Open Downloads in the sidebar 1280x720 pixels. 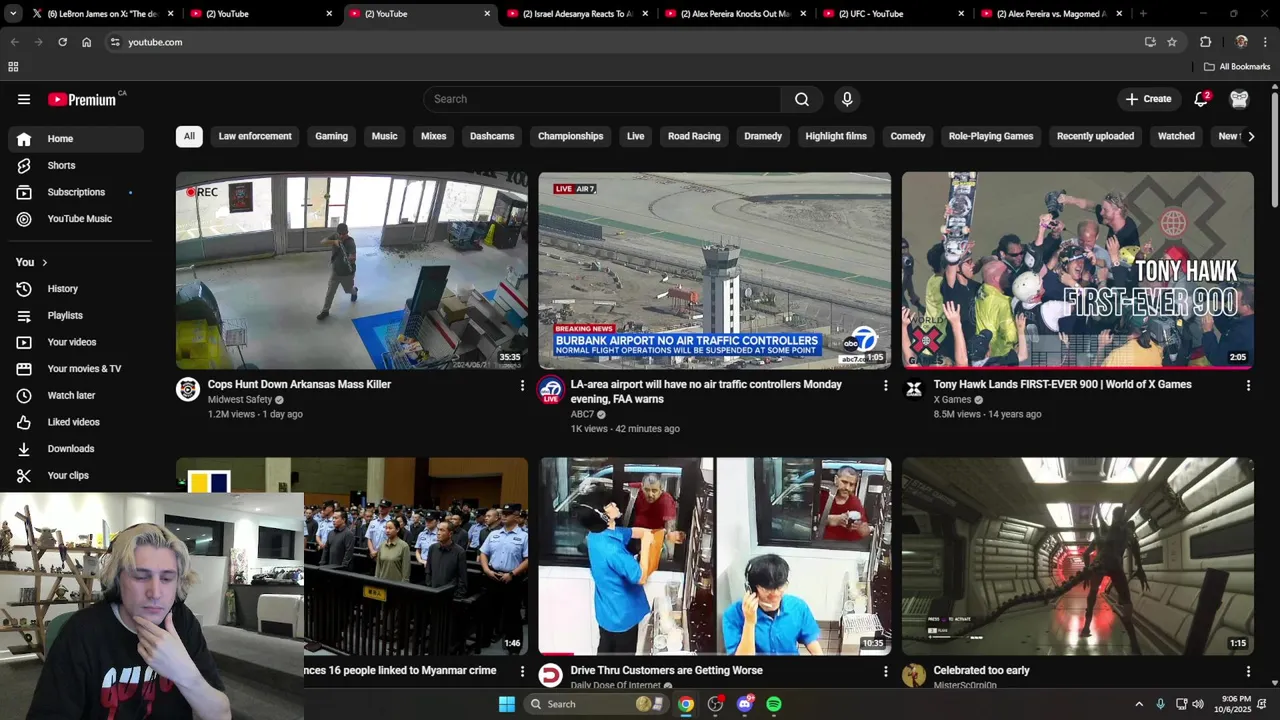click(x=76, y=449)
